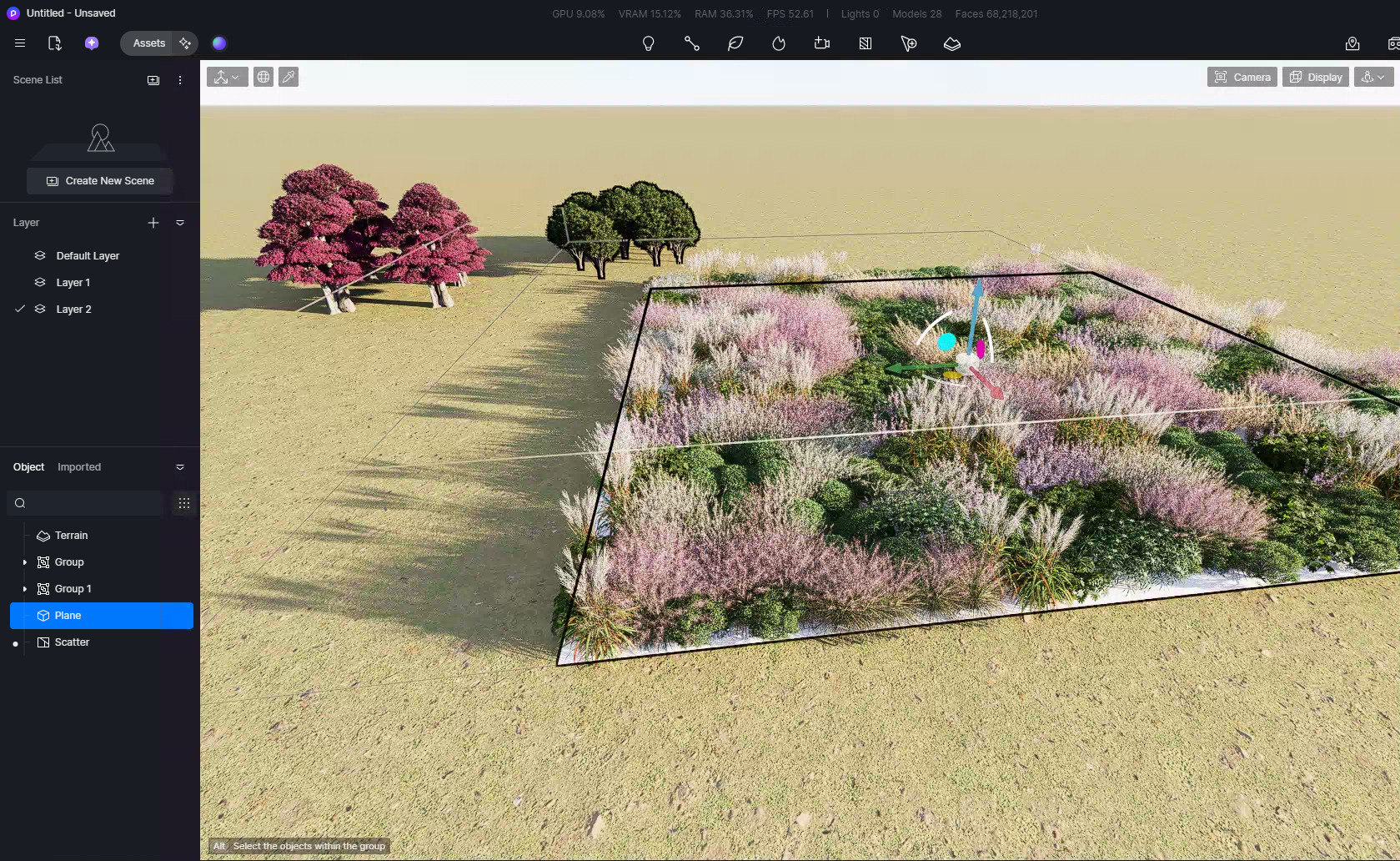1400x861 pixels.
Task: Click the eyedropper material picker icon
Action: (289, 77)
